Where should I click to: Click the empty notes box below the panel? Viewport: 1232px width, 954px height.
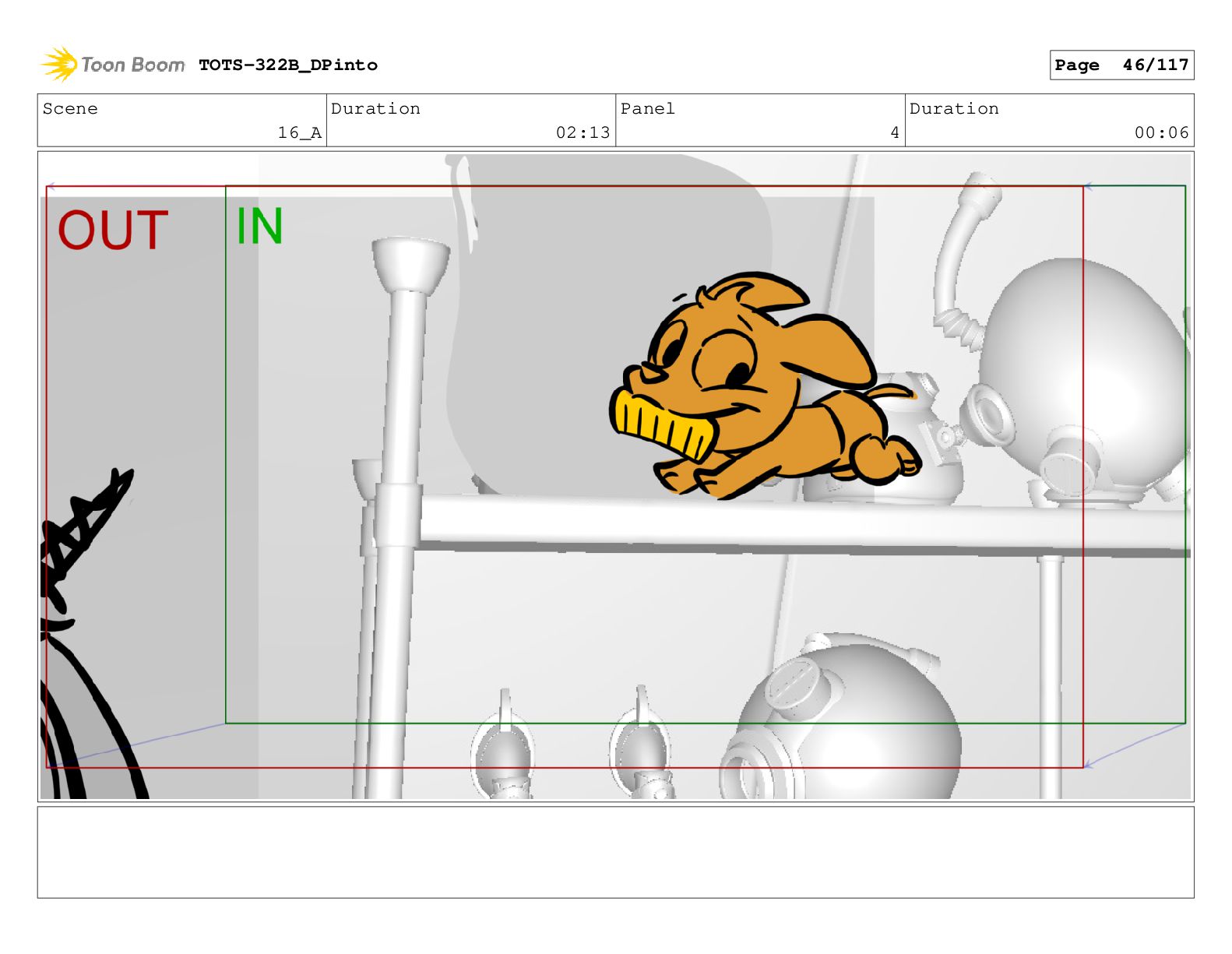click(615, 852)
